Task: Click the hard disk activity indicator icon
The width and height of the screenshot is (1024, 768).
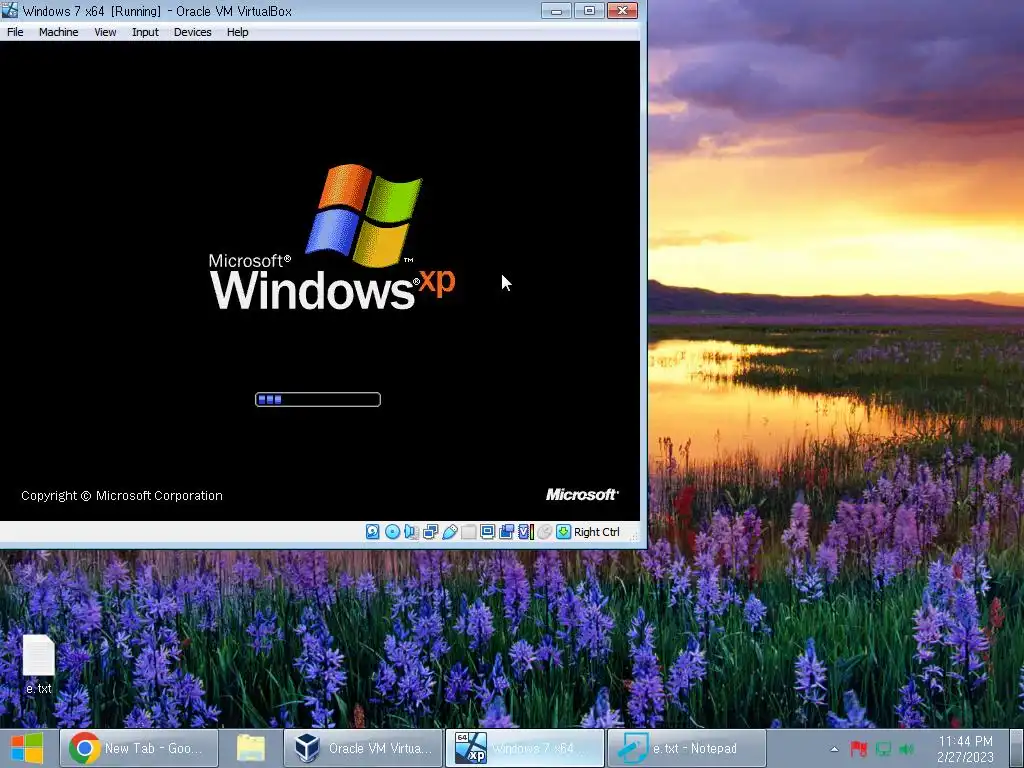Action: [x=372, y=532]
